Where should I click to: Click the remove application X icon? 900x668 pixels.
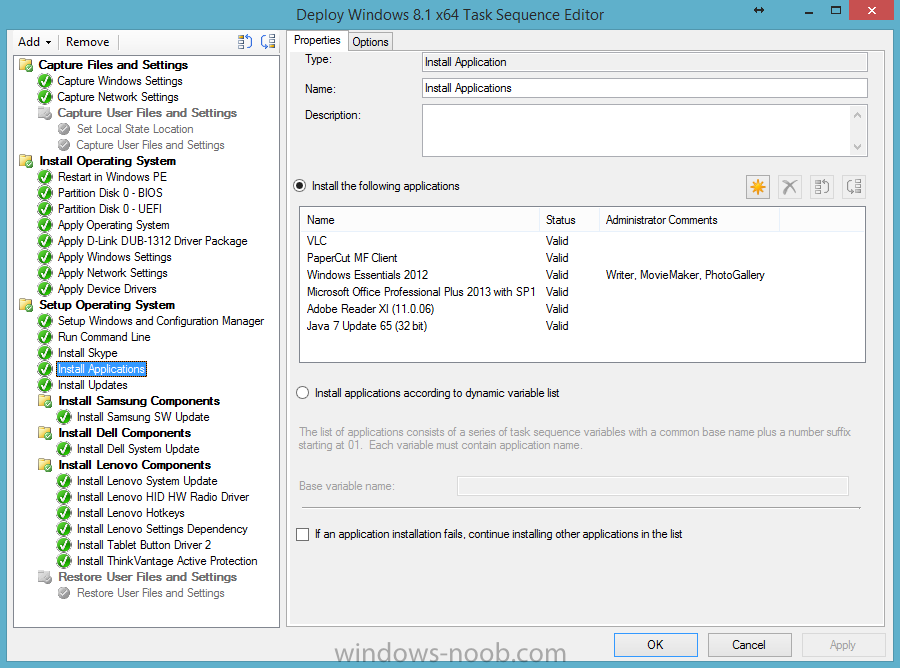[790, 187]
